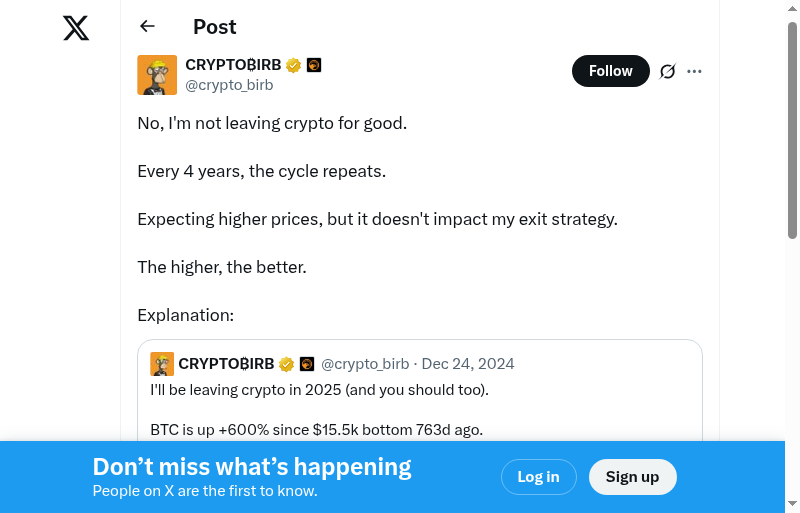
Task: Open the Grok actions icon beside Follow
Action: (668, 71)
